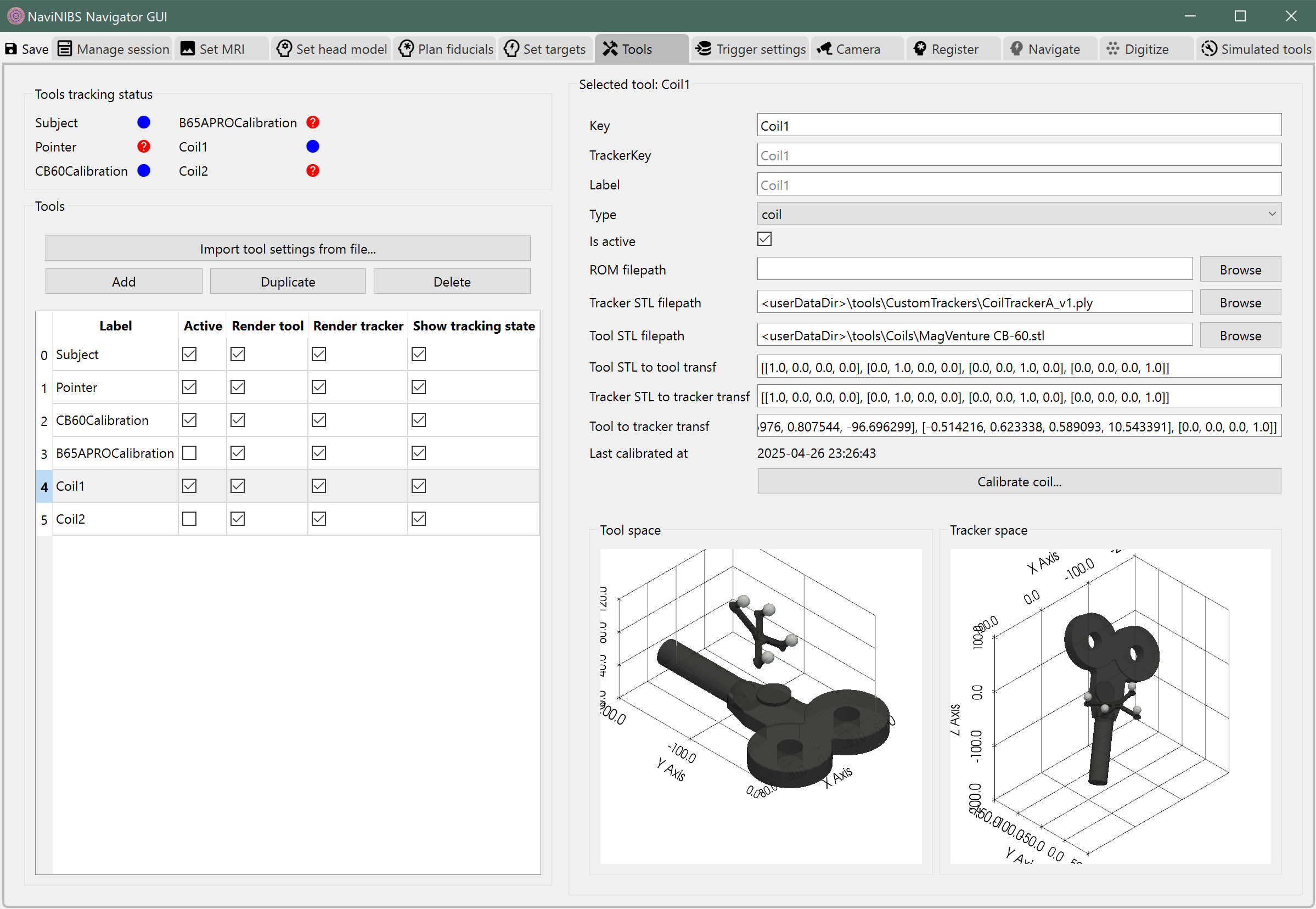
Task: Open the Simulated tools tab
Action: pyautogui.click(x=1256, y=49)
